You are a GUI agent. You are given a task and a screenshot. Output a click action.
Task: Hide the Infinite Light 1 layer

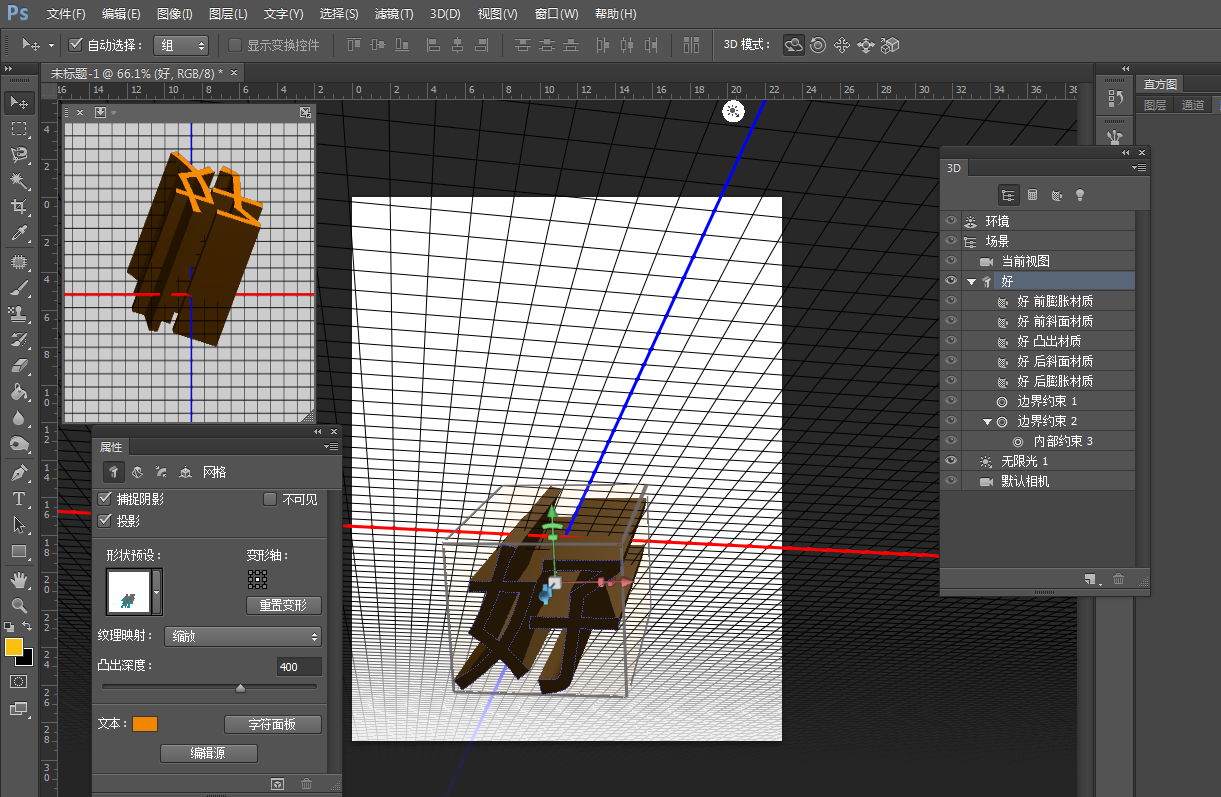click(x=951, y=461)
